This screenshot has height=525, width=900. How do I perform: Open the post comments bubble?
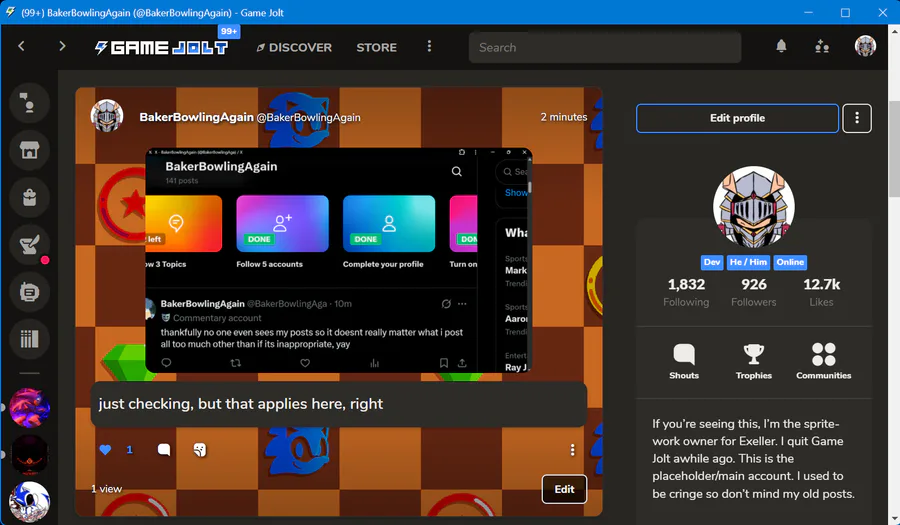coord(164,450)
